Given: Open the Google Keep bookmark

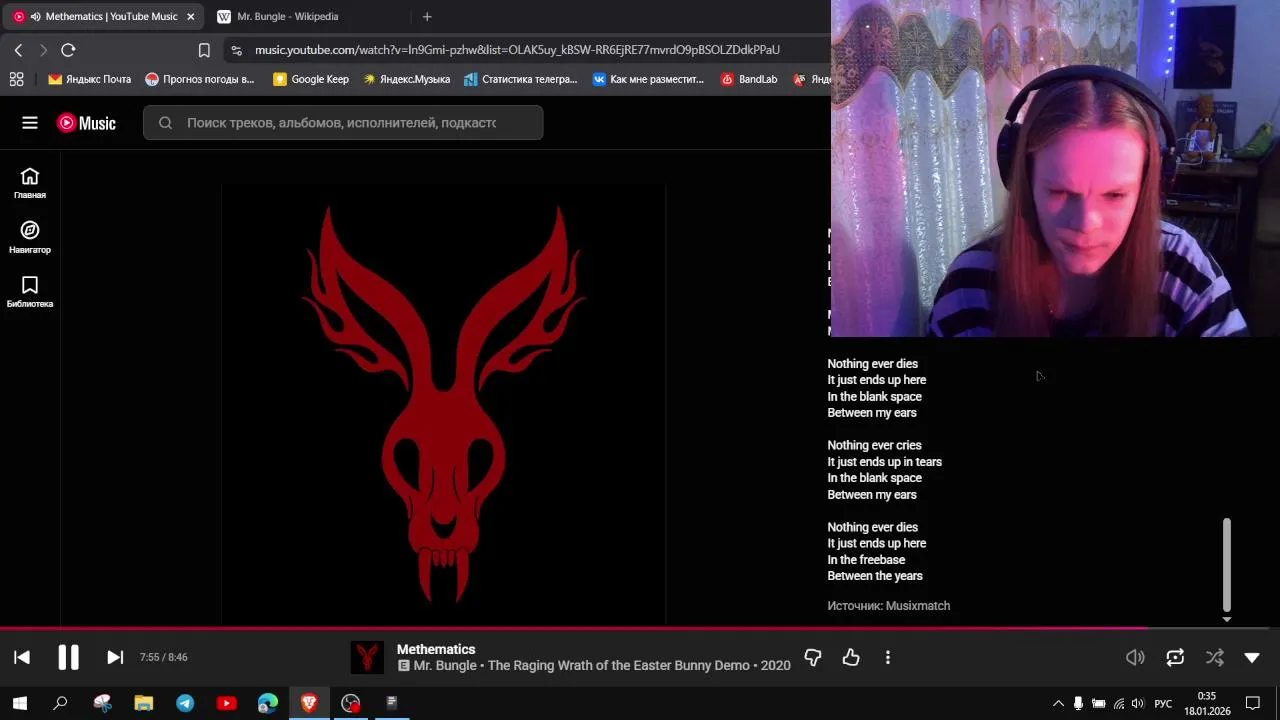Looking at the screenshot, I should click(x=311, y=79).
